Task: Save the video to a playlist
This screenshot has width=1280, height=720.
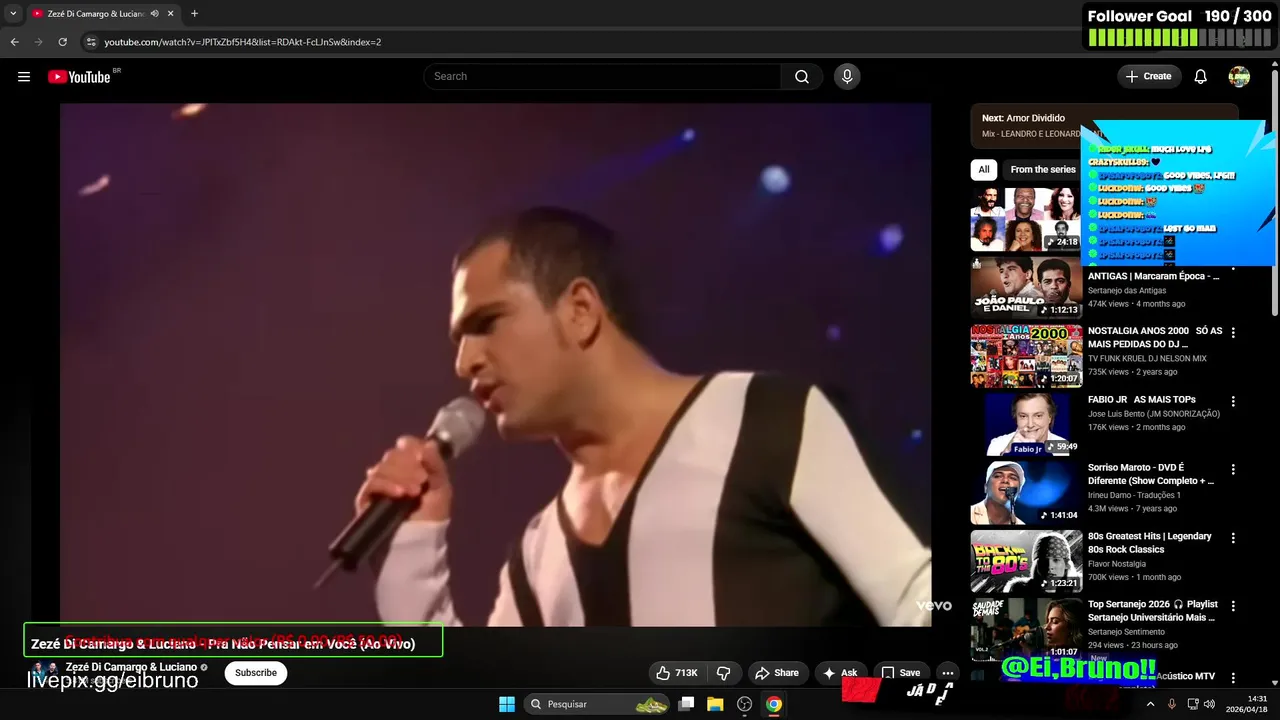Action: (900, 673)
